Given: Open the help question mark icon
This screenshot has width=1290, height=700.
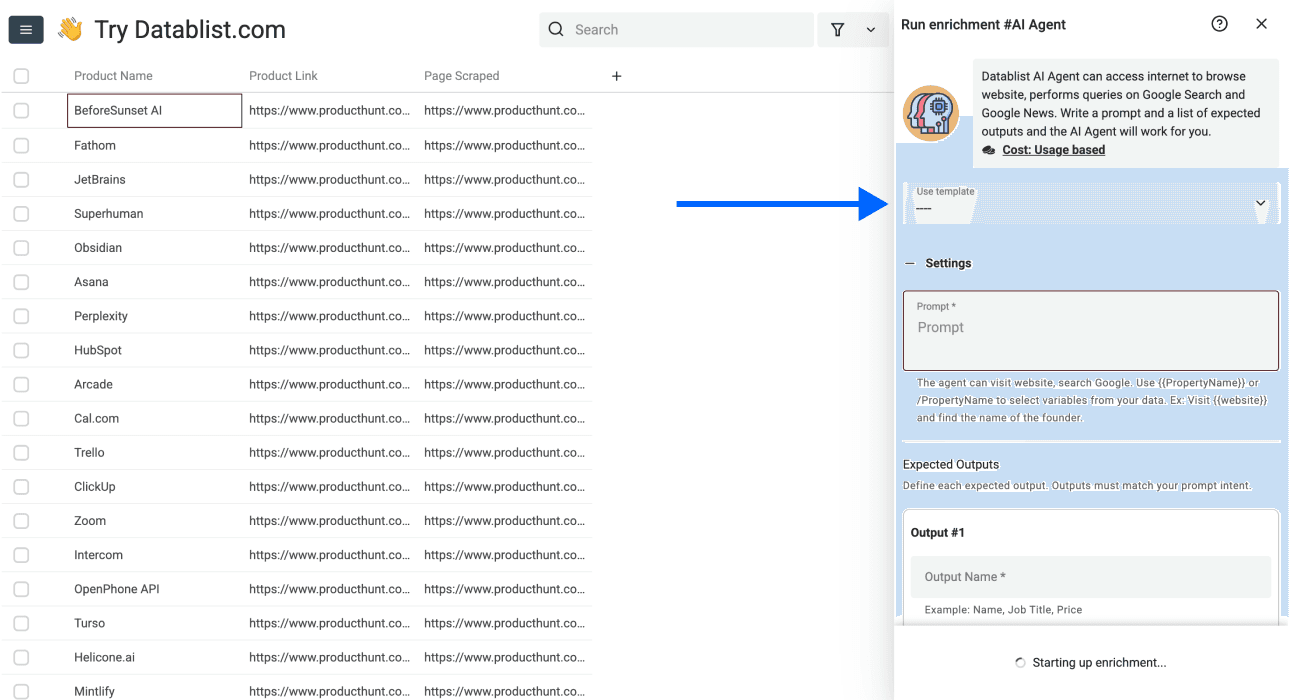Looking at the screenshot, I should click(1219, 22).
